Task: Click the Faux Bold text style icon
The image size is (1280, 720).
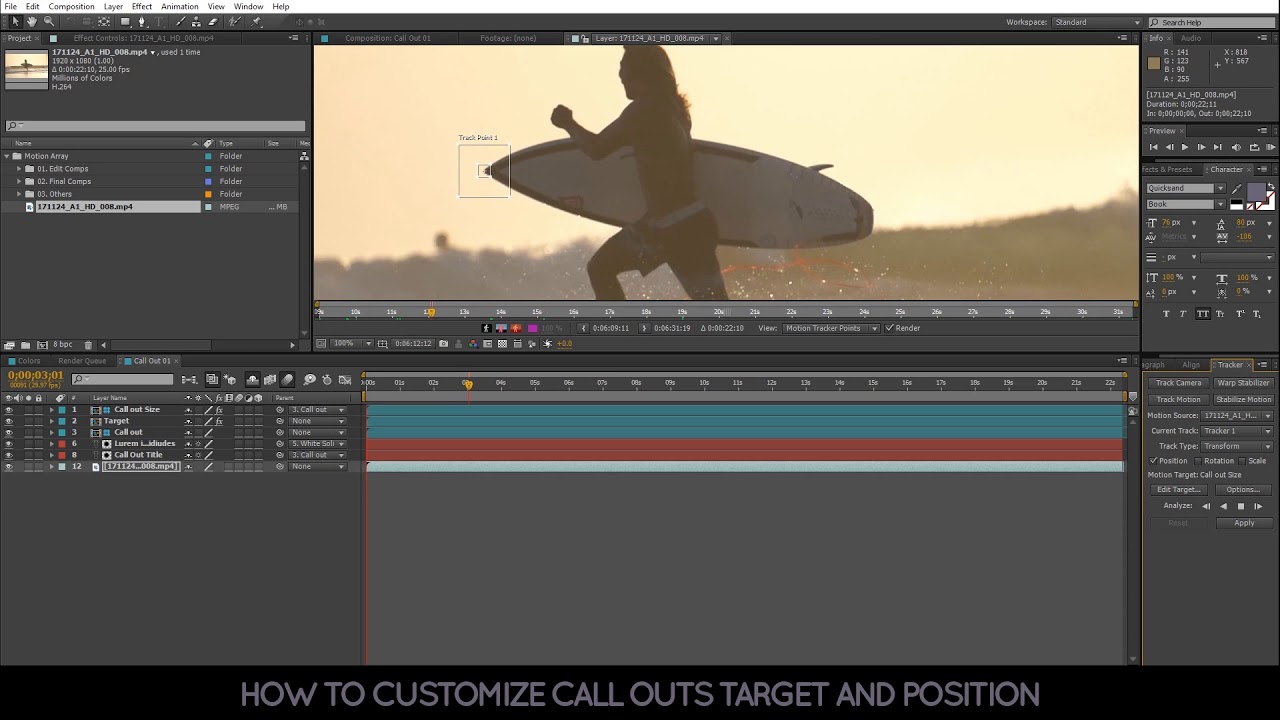Action: tap(1166, 314)
